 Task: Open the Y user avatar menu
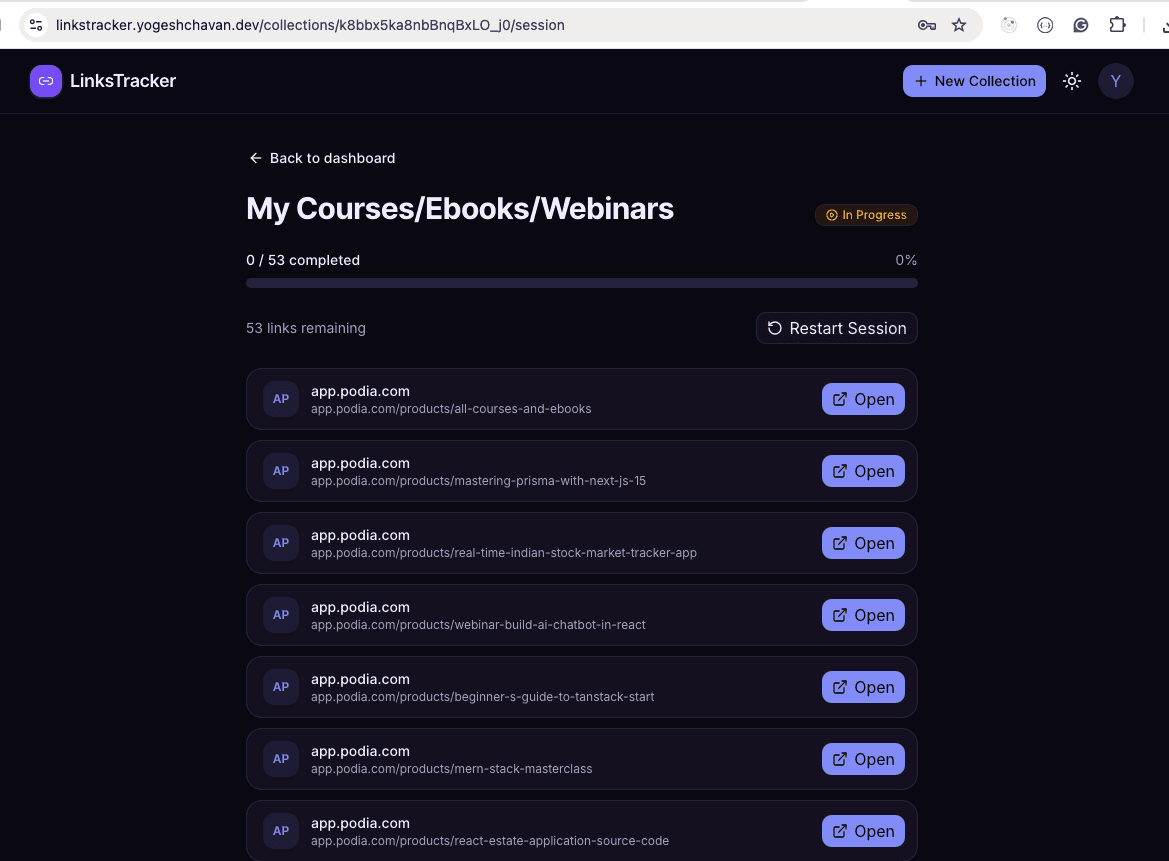(1115, 81)
